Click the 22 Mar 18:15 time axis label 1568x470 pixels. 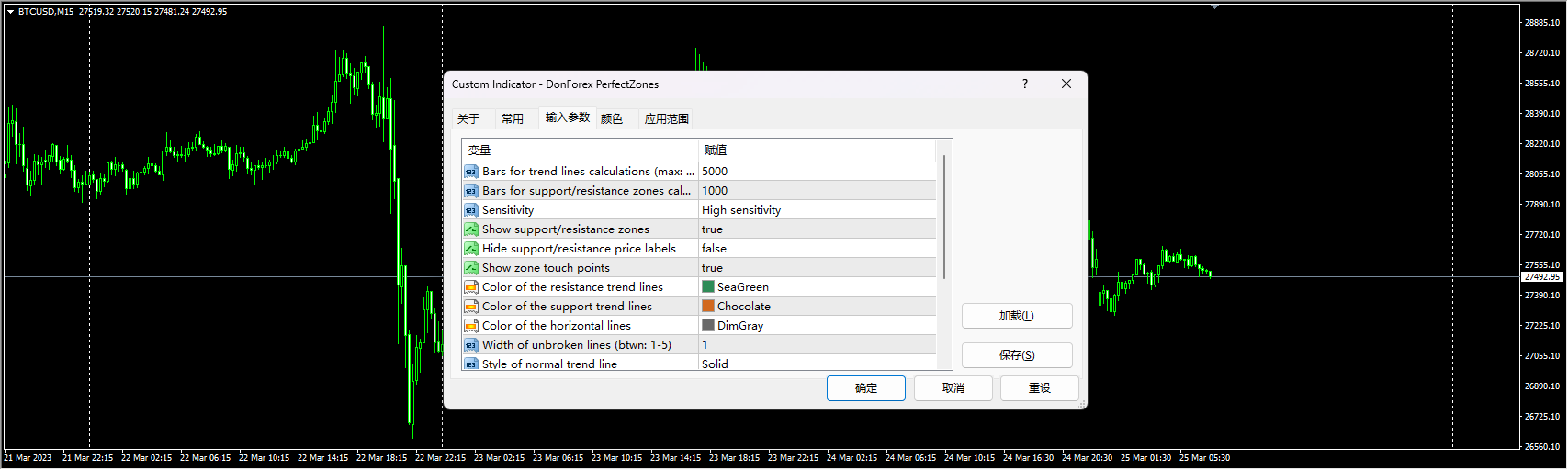381,458
